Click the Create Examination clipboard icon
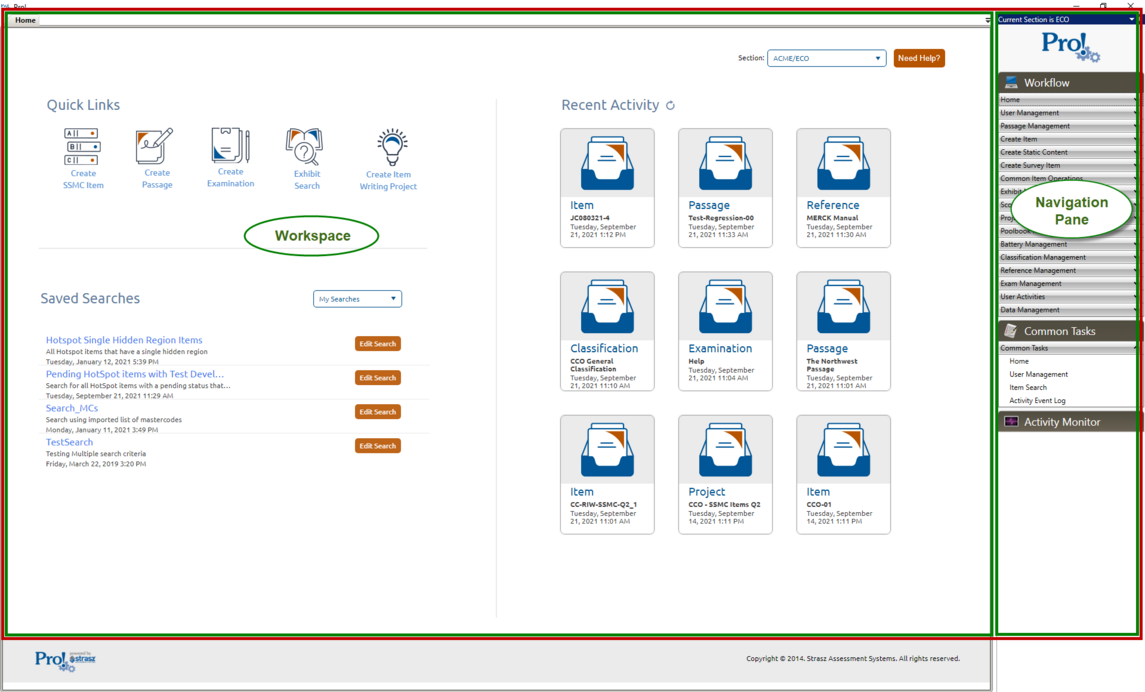This screenshot has width=1145, height=692. coord(230,146)
